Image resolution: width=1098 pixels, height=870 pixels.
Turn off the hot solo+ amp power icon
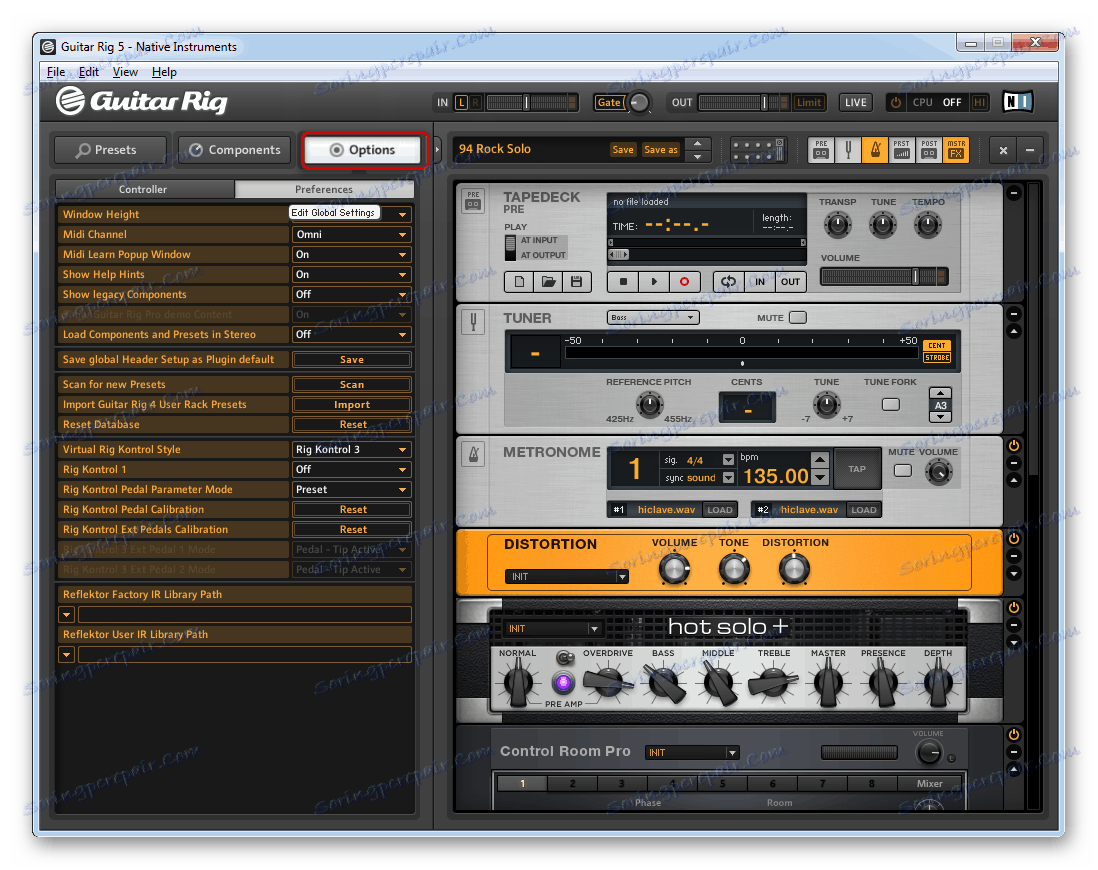tap(1013, 607)
